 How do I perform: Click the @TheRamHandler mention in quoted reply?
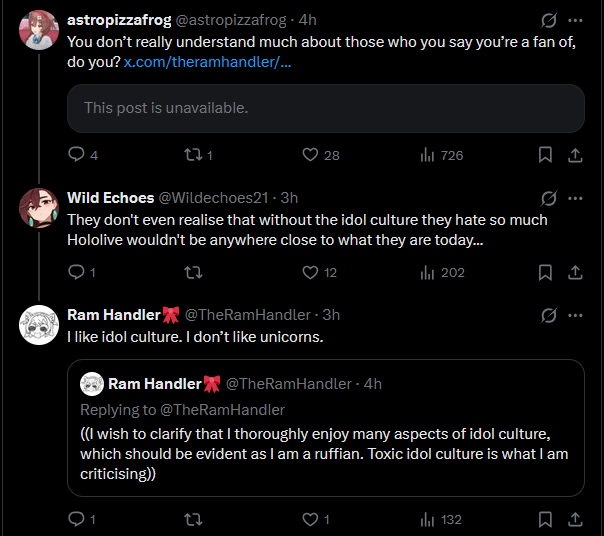220,409
